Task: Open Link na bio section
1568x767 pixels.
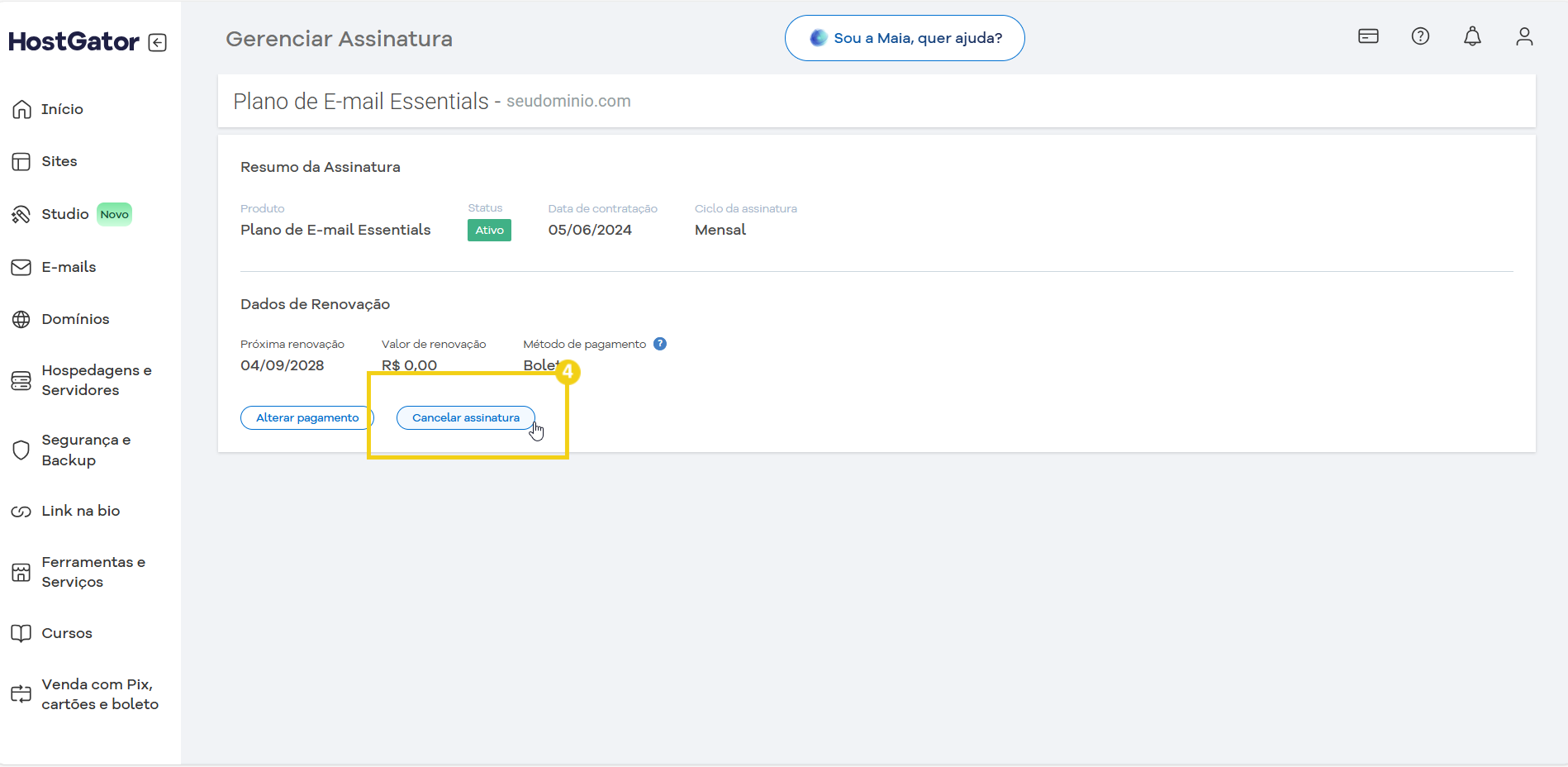Action: (x=81, y=511)
